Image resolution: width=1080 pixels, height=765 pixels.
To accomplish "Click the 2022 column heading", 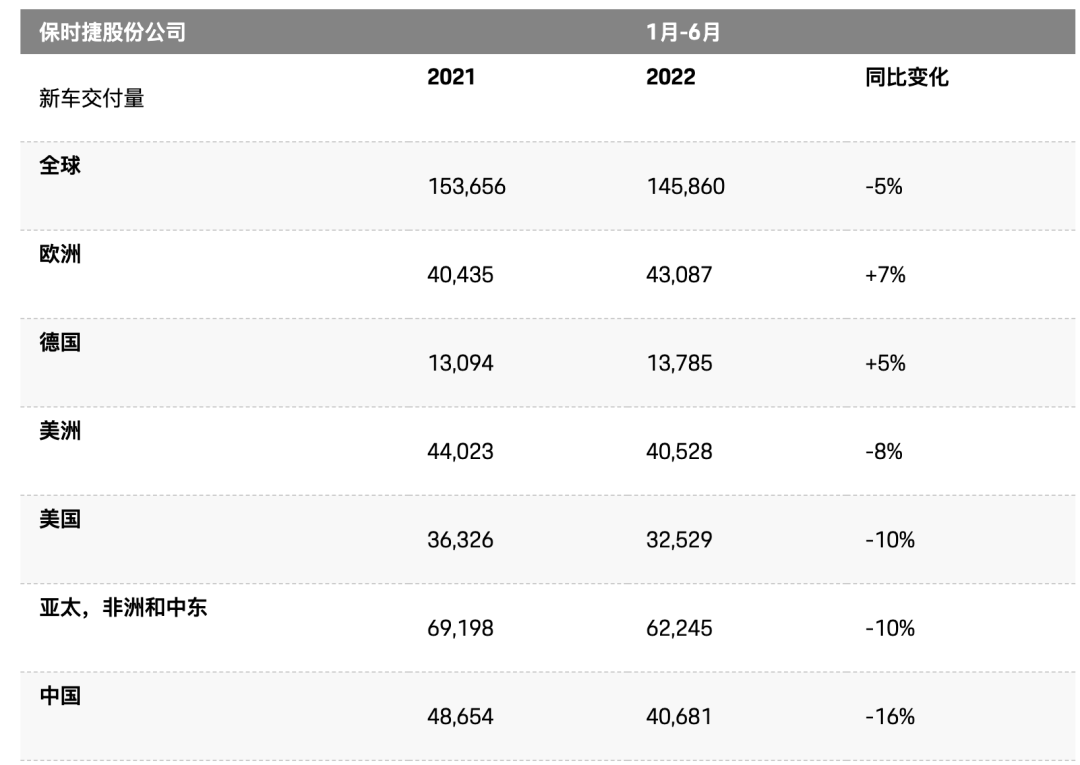I will point(670,78).
